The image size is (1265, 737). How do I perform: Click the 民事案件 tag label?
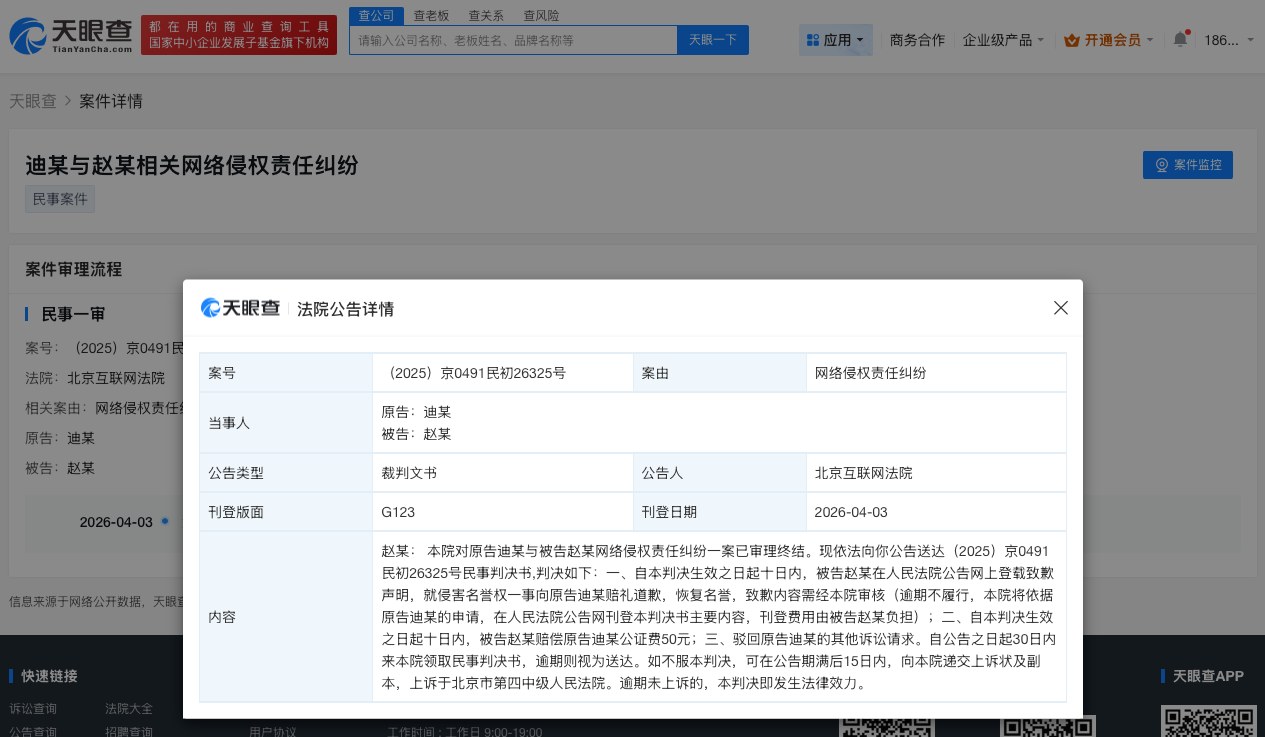pos(59,198)
